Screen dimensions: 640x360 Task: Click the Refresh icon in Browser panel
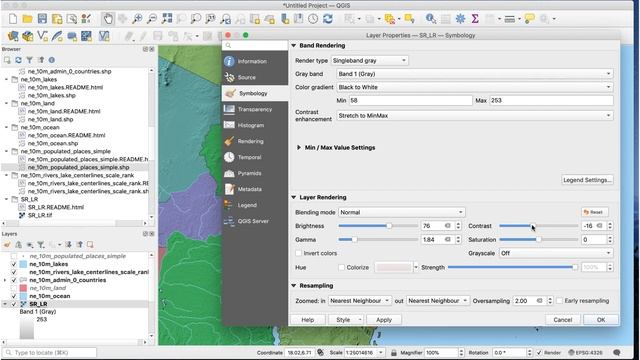click(x=18, y=60)
